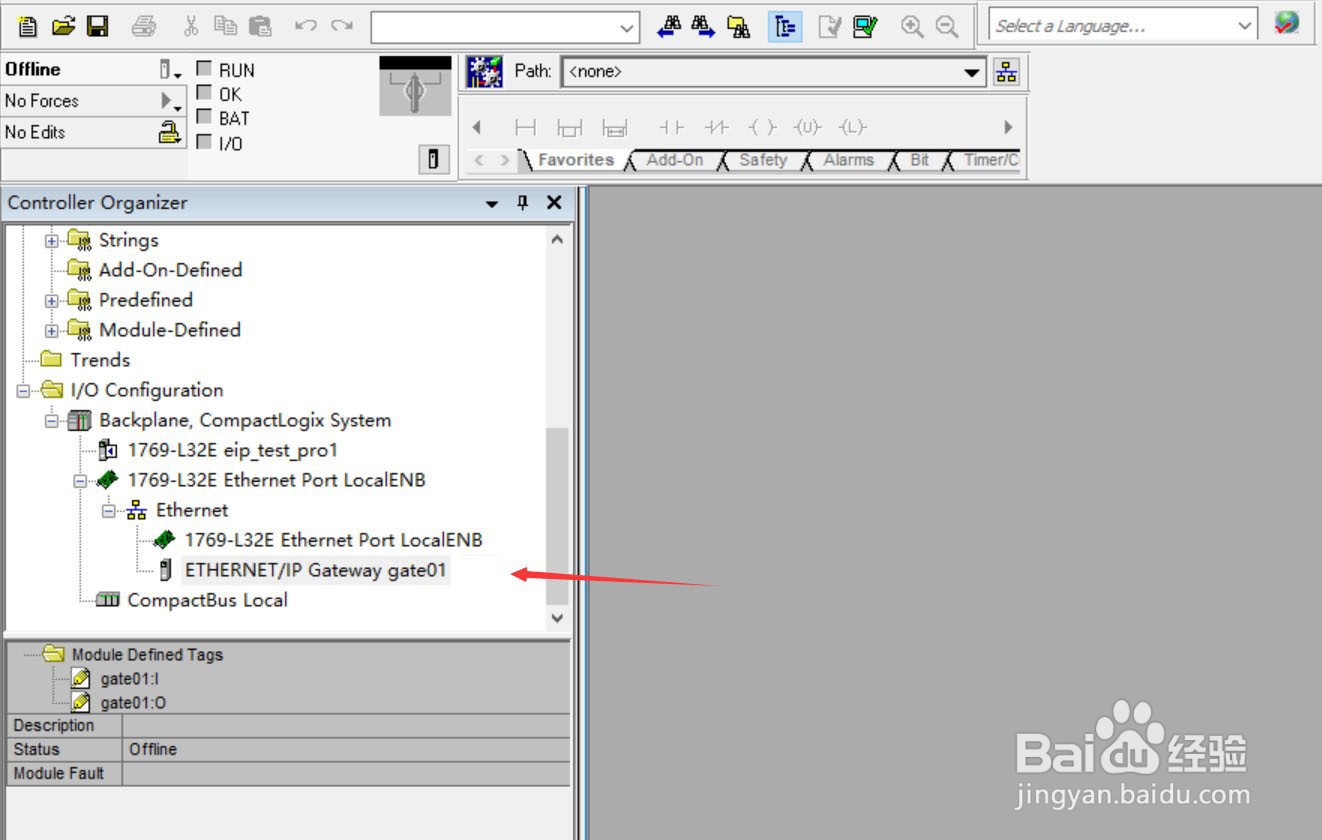Select 1769-L32E eip_test_pro1 controller

(232, 450)
